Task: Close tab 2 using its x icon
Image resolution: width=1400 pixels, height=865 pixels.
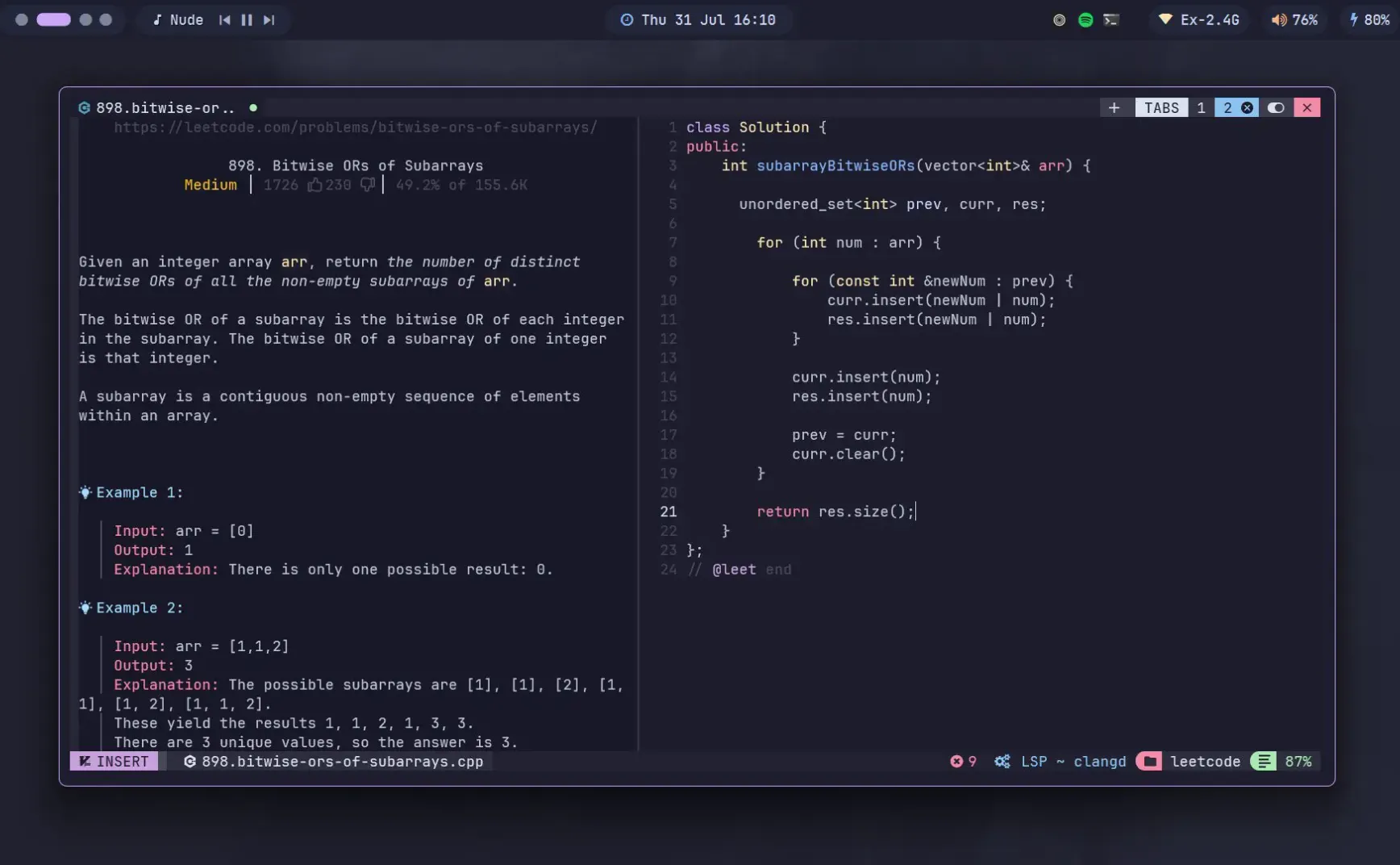Action: 1247,107
